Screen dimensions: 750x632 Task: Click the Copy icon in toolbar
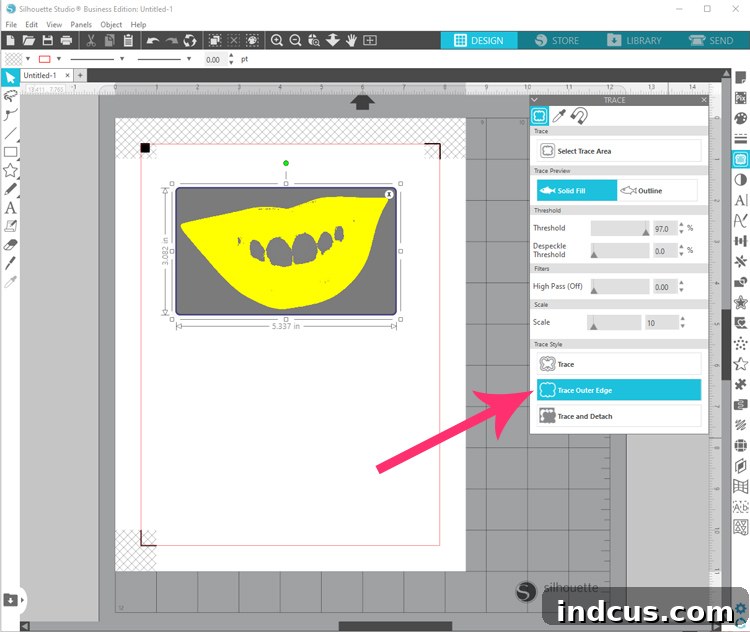[110, 40]
